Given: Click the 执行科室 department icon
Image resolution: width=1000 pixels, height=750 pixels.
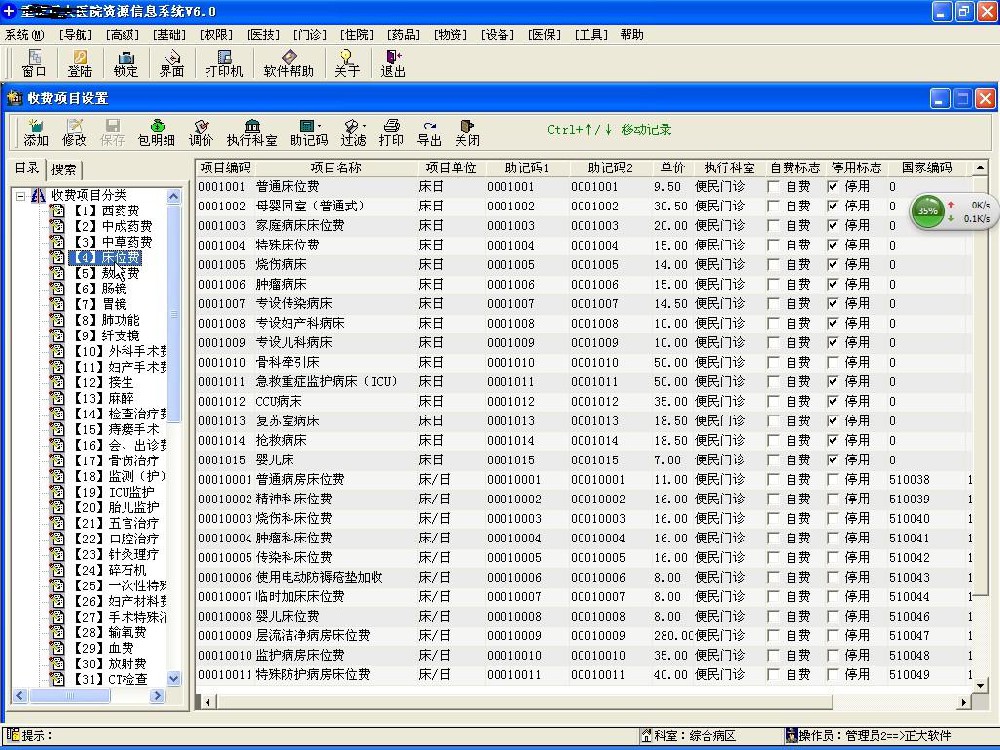Looking at the screenshot, I should [x=252, y=132].
